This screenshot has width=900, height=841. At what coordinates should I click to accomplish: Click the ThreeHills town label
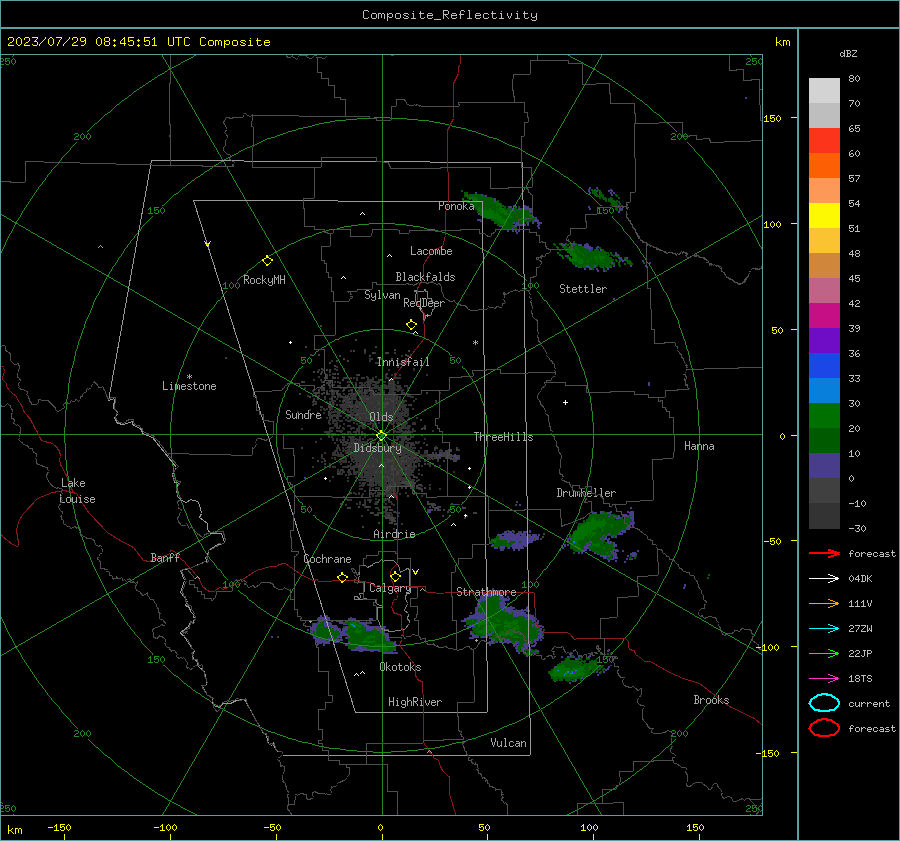503,437
